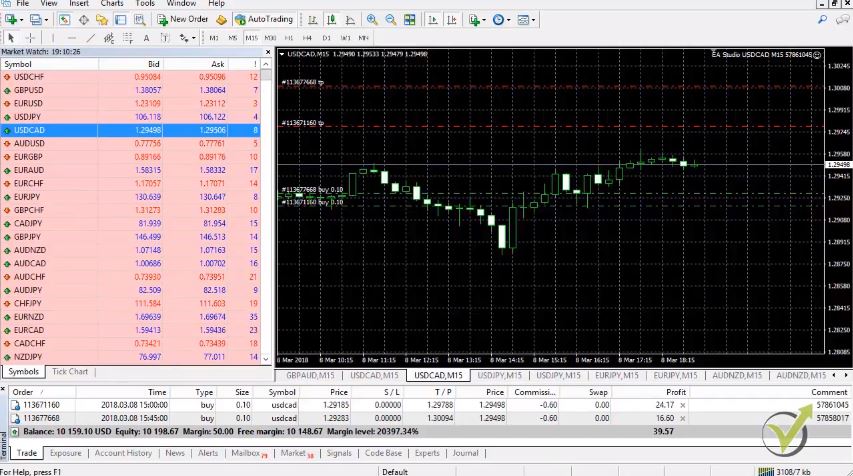Open the chart Templates icon
Viewport: 853px width, 476px height.
pos(523,20)
